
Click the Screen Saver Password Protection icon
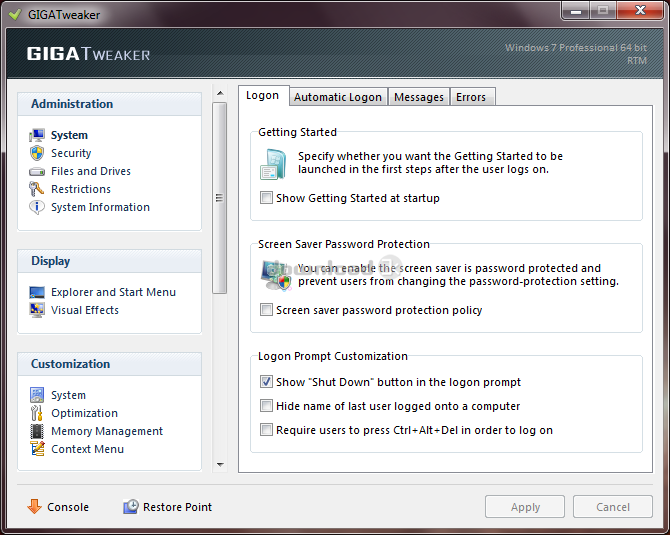(276, 276)
